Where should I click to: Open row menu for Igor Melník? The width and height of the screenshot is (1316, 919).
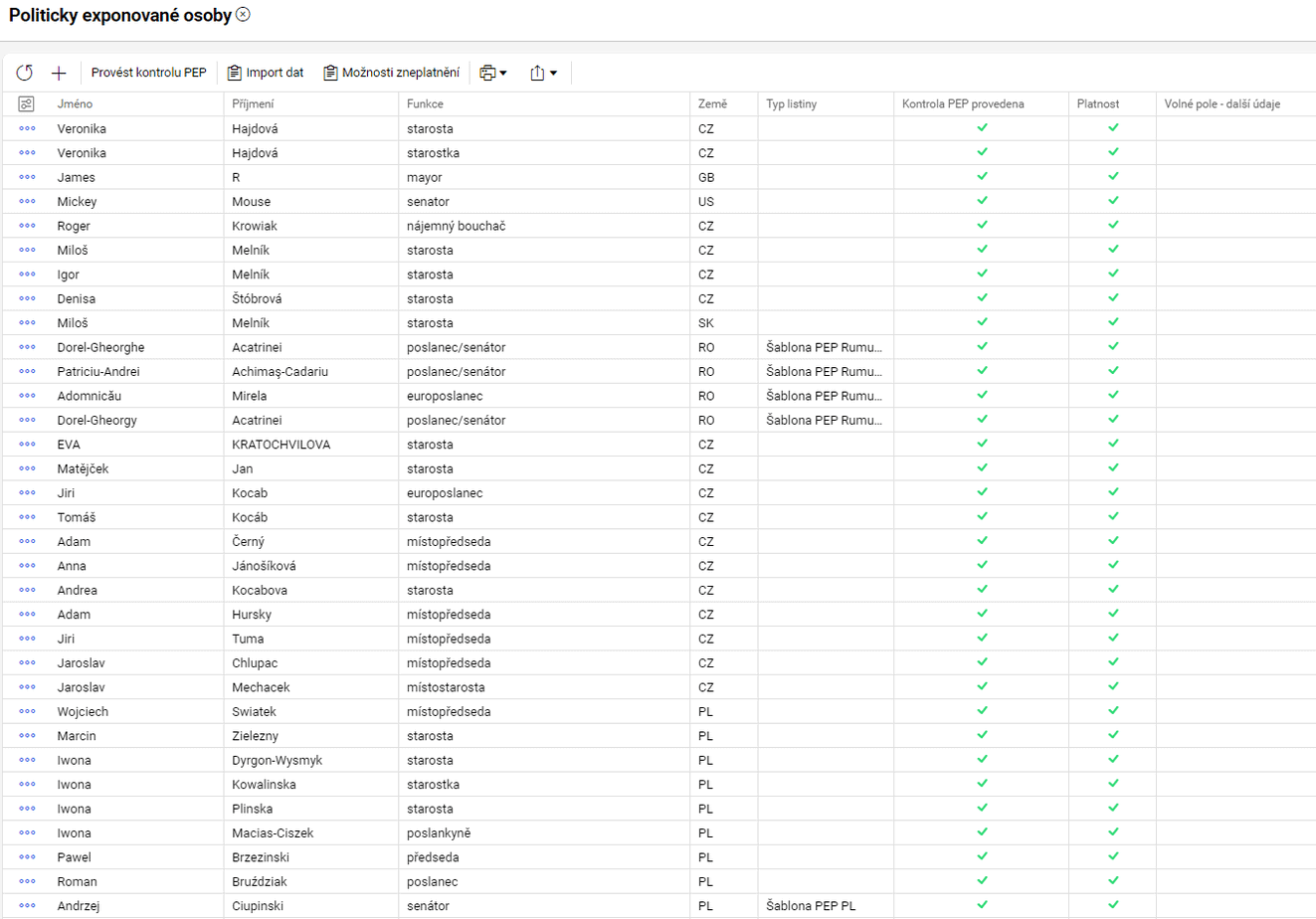(27, 275)
